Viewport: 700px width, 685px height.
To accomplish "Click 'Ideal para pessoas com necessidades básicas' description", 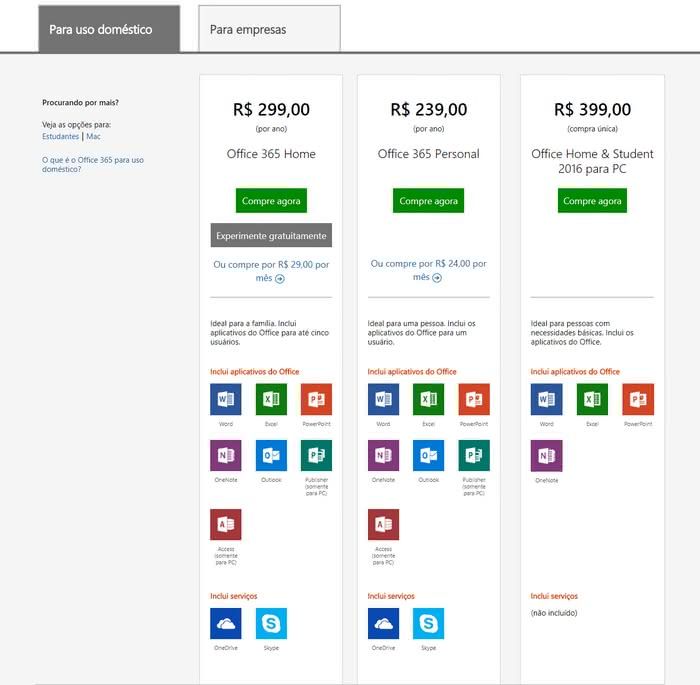I will pyautogui.click(x=582, y=333).
